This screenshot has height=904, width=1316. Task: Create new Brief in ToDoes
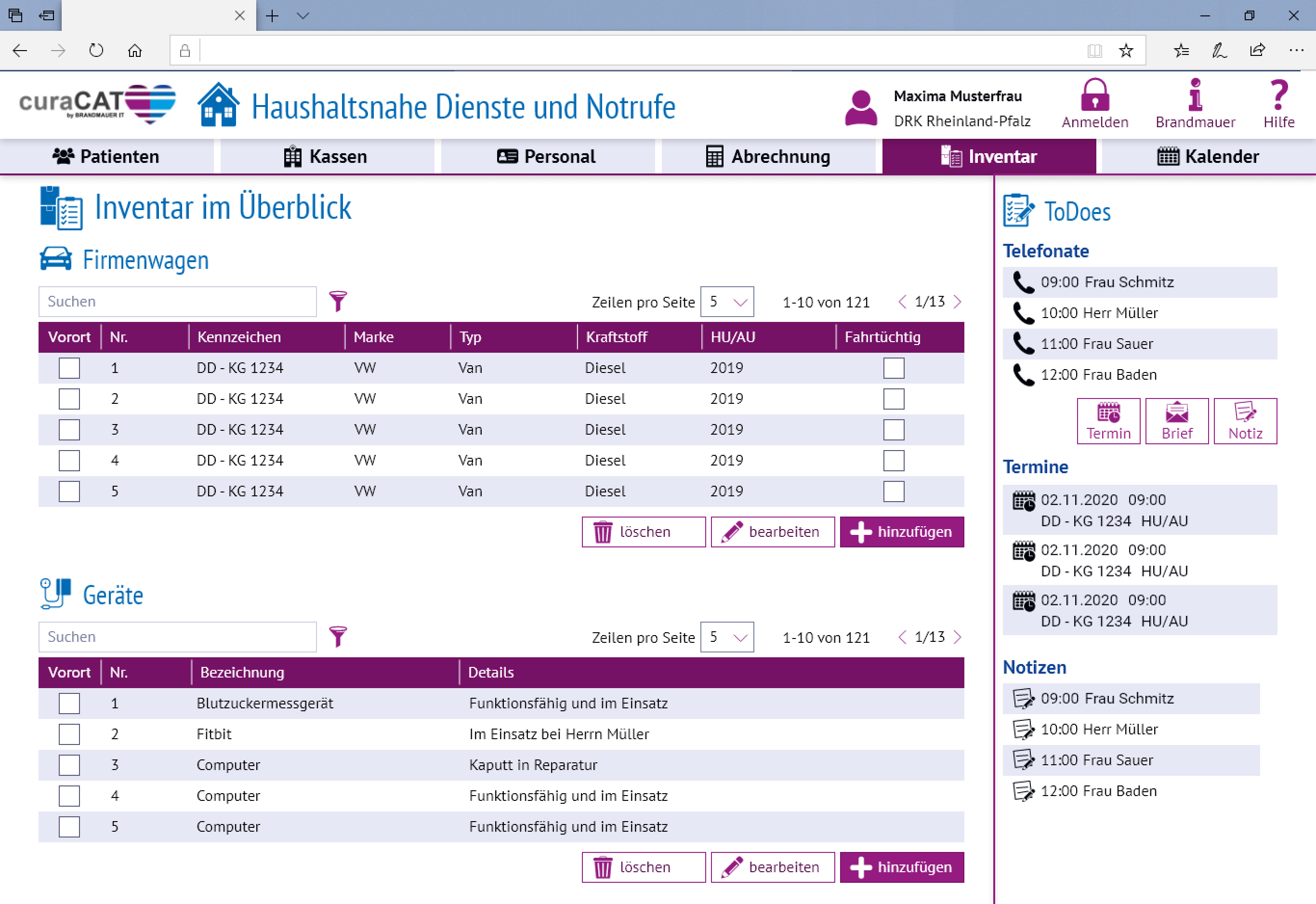click(x=1177, y=421)
